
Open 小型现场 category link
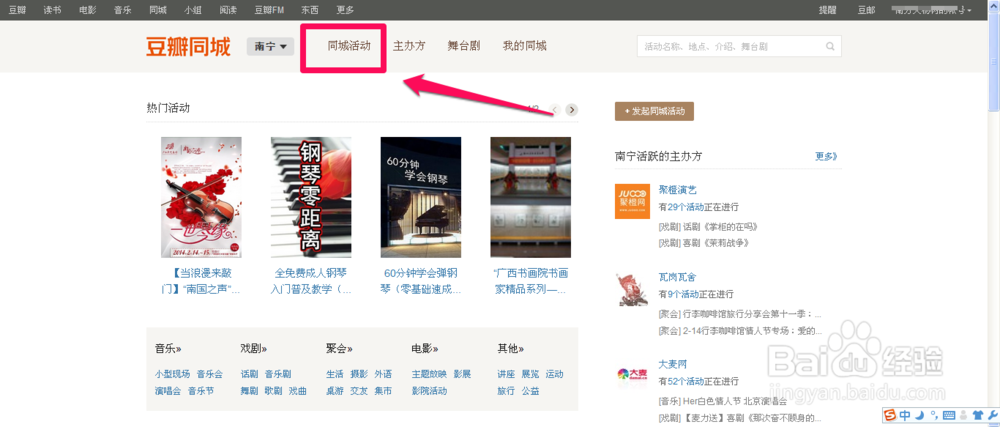click(x=172, y=374)
